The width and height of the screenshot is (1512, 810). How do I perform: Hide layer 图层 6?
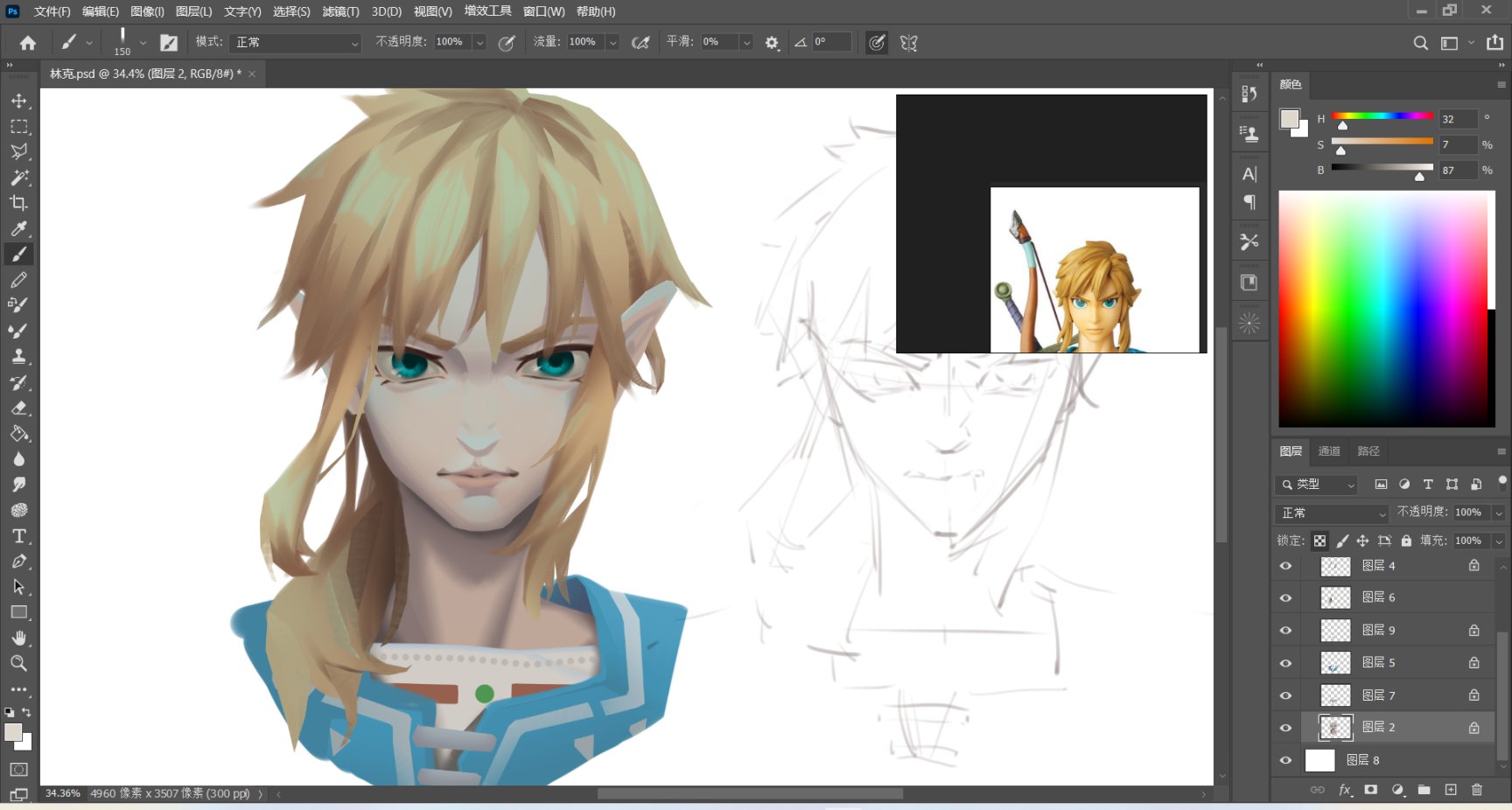pos(1285,598)
